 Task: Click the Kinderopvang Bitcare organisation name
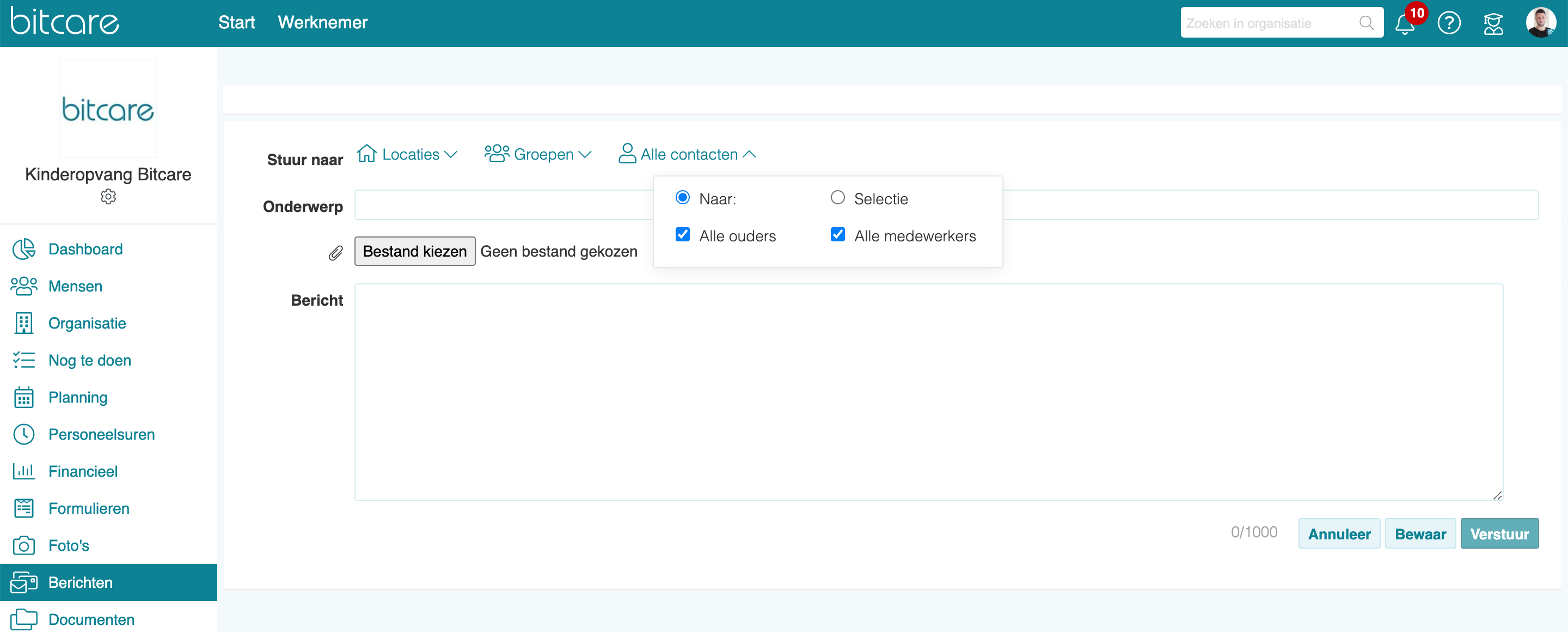pyautogui.click(x=108, y=174)
